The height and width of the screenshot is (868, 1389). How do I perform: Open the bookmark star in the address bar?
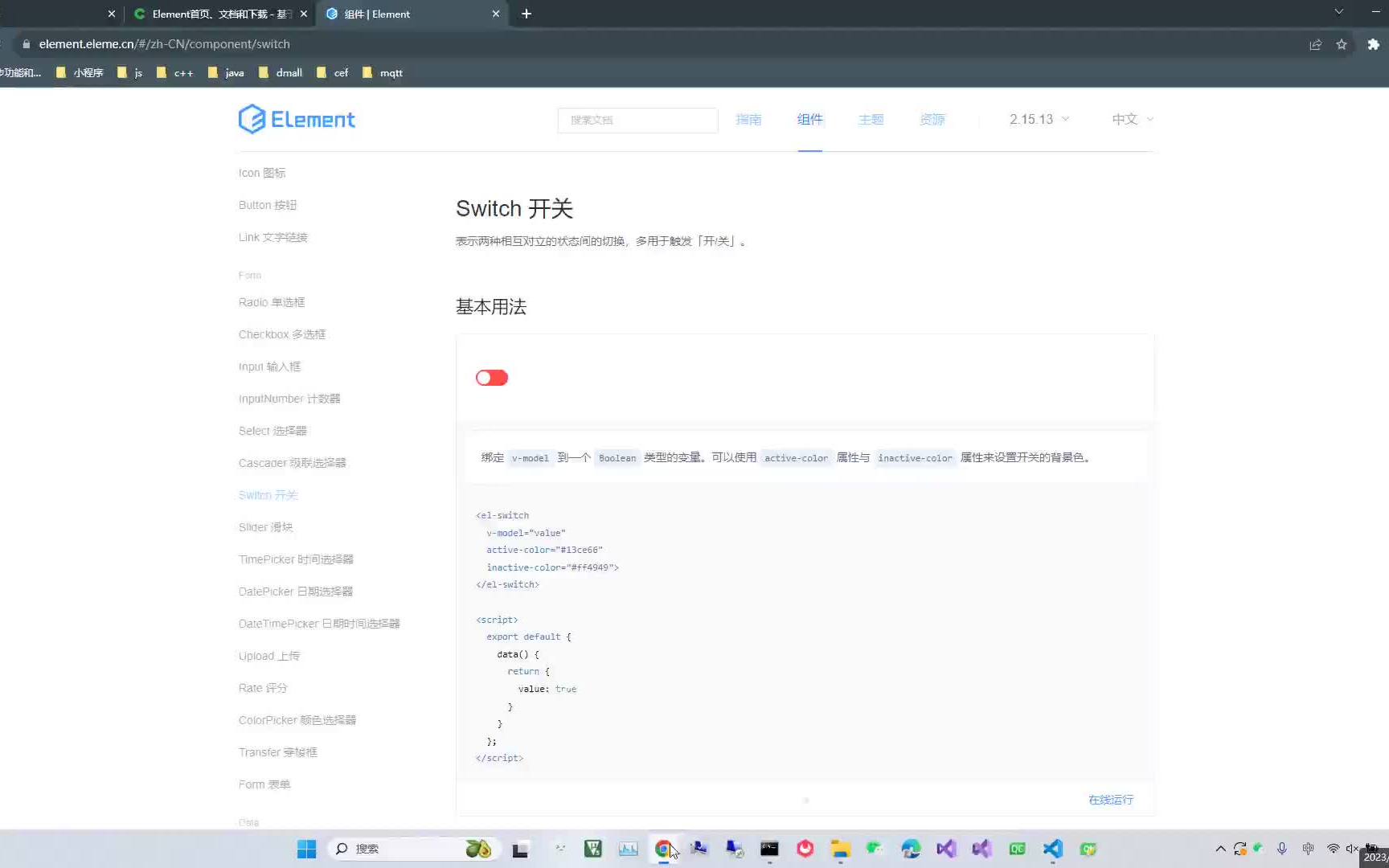click(1341, 44)
